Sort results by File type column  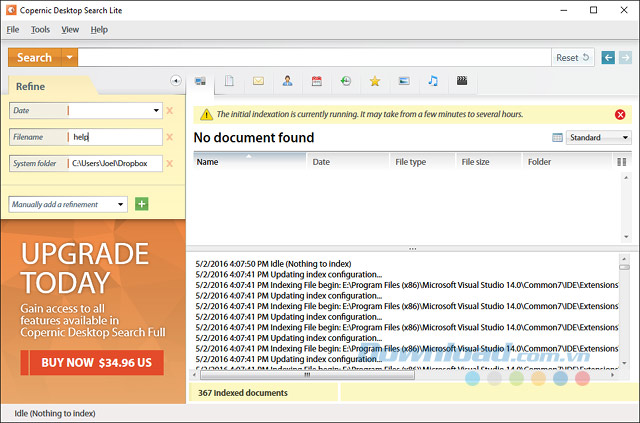click(x=422, y=162)
